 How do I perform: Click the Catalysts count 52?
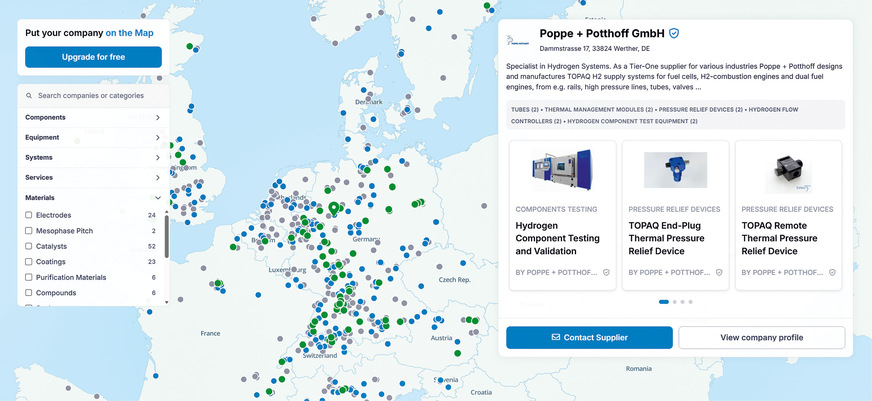pyautogui.click(x=152, y=246)
